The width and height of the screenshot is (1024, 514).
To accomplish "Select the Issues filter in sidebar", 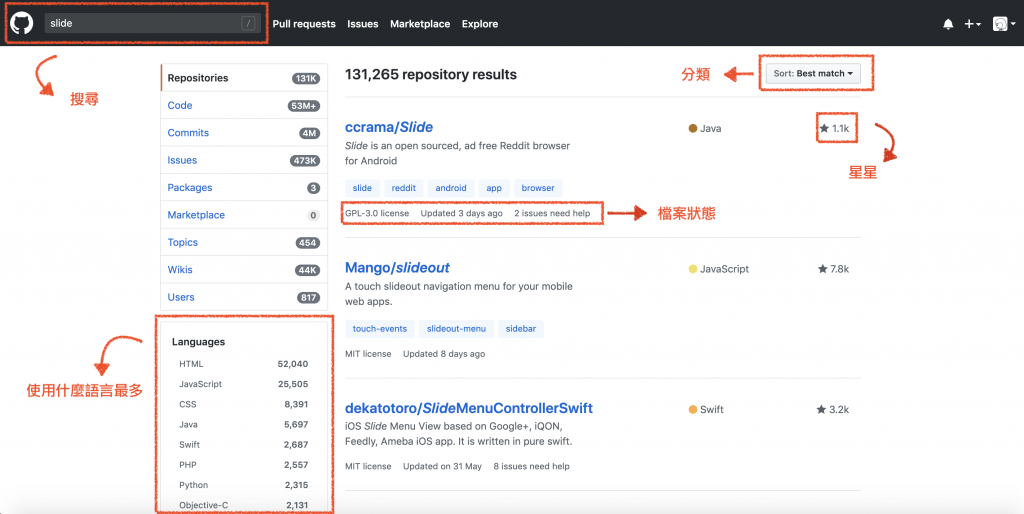I will point(244,160).
